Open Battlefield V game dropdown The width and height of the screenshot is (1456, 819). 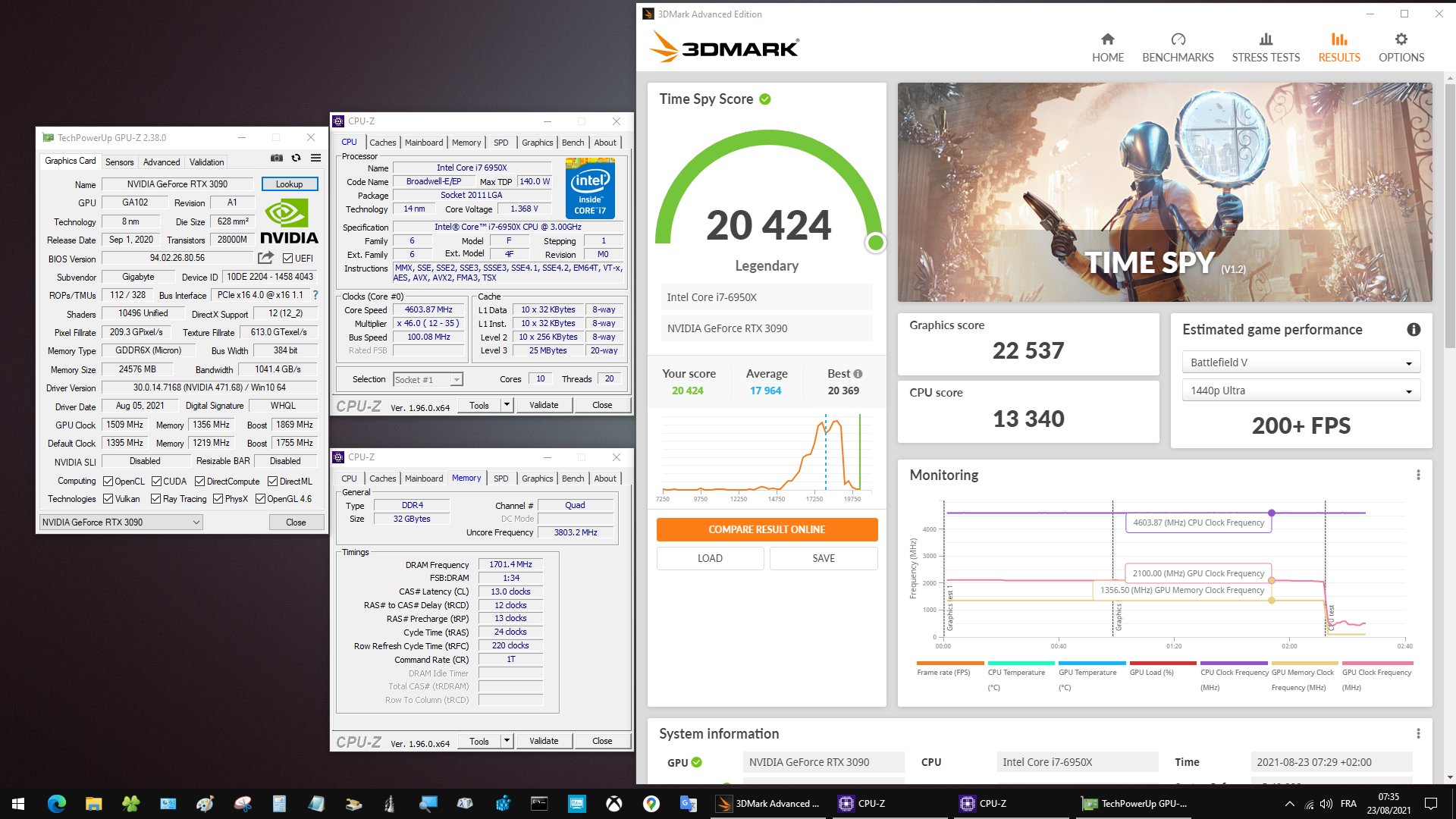point(1301,362)
